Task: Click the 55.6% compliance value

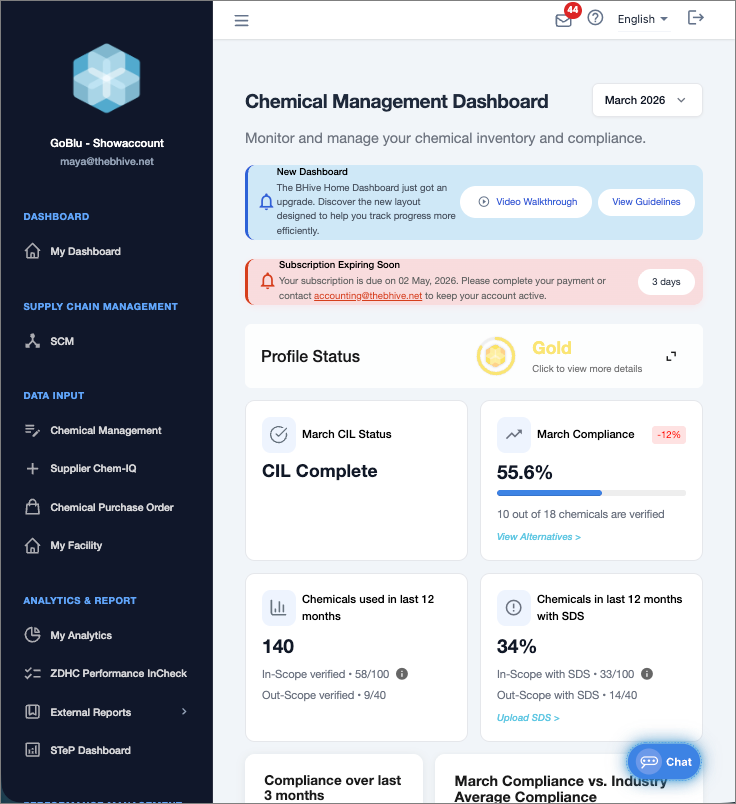Action: point(524,472)
